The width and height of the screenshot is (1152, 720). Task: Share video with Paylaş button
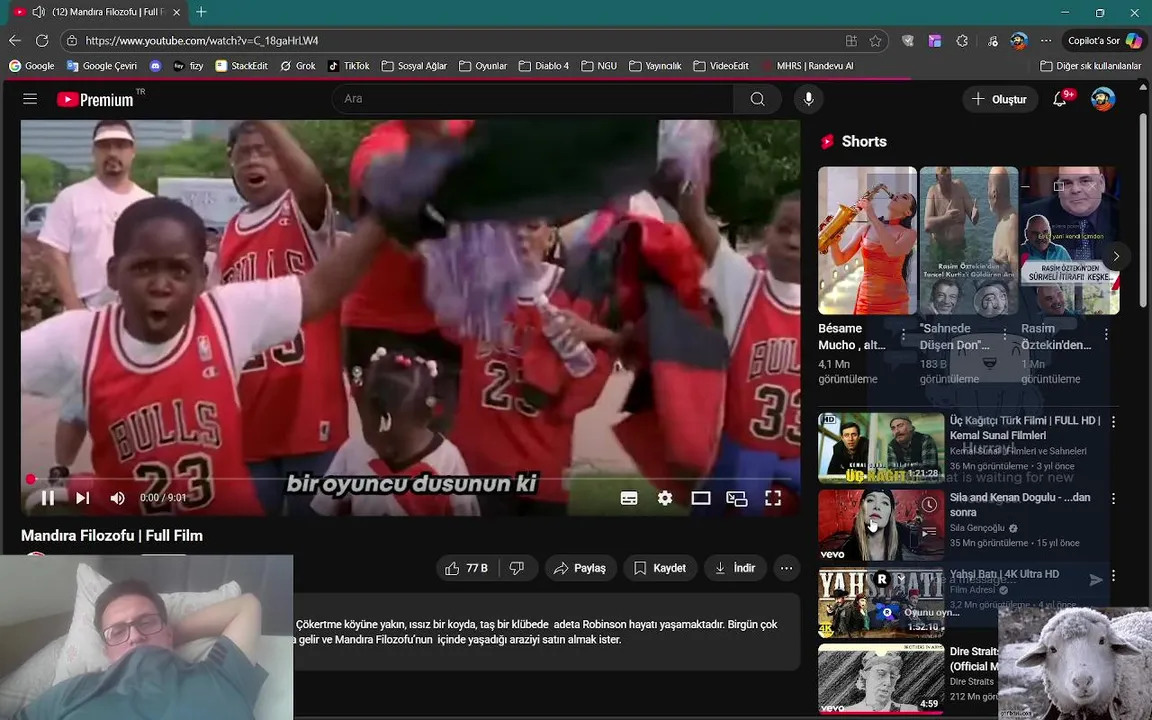point(580,568)
